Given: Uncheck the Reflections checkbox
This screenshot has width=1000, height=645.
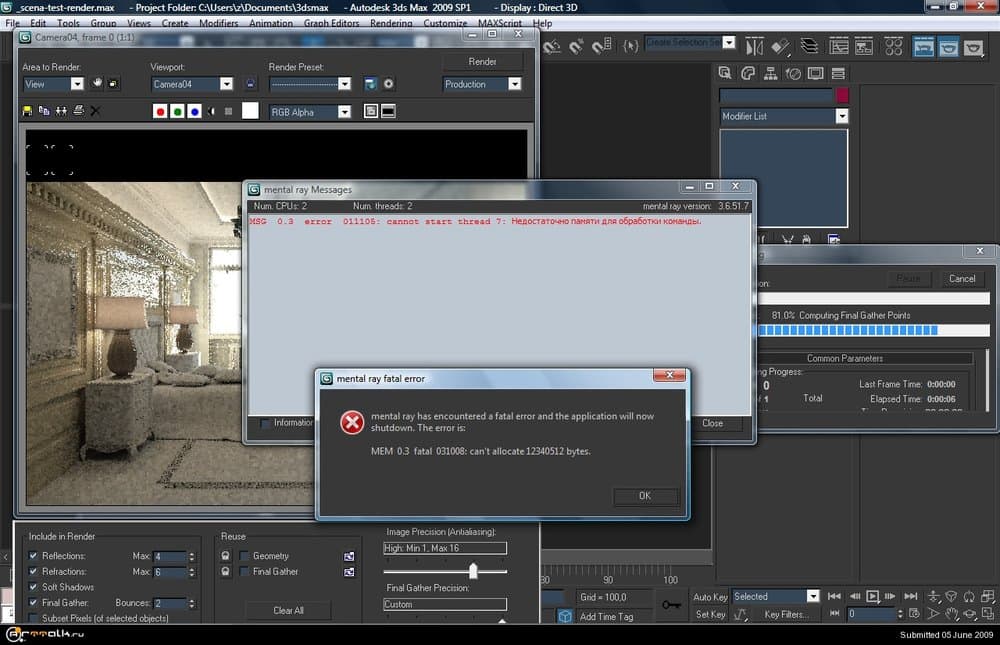Looking at the screenshot, I should (x=34, y=556).
